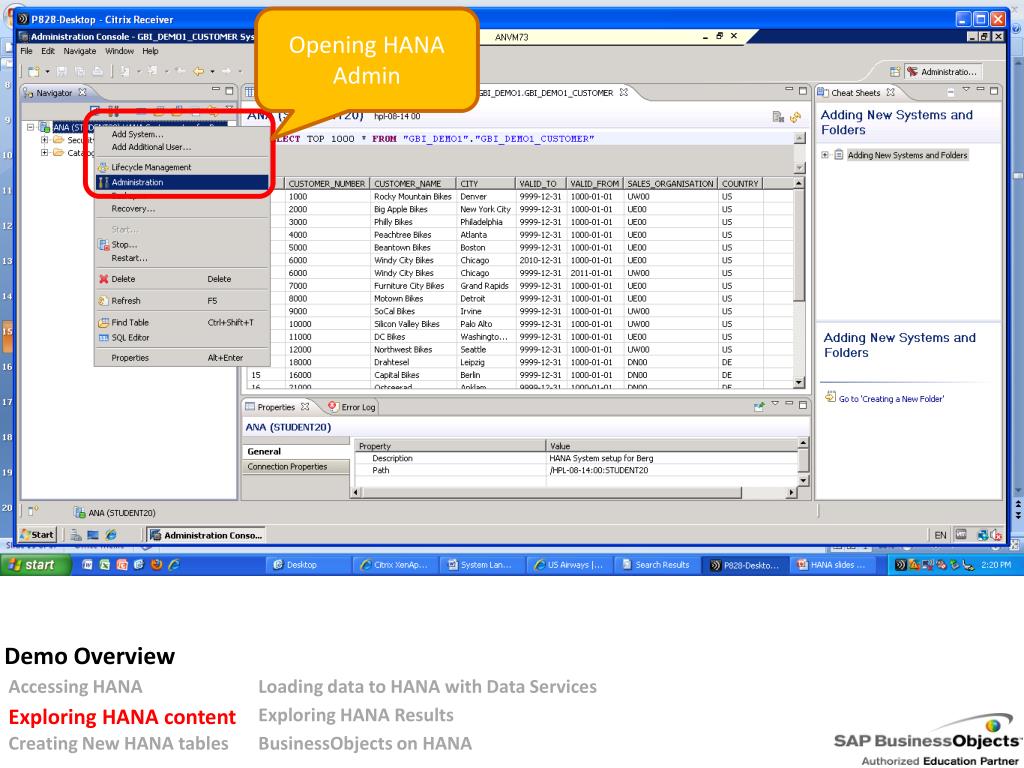The width and height of the screenshot is (1024, 768).
Task: Select the General properties section
Action: tap(296, 451)
